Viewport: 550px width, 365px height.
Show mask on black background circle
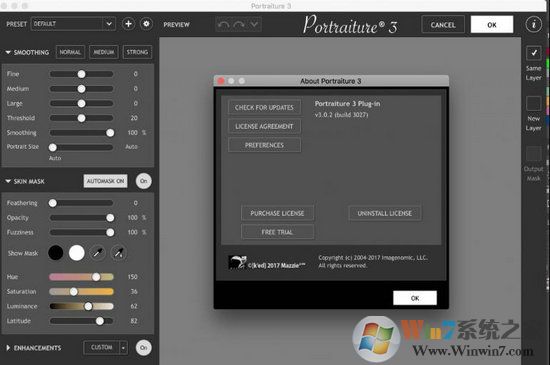pos(56,253)
